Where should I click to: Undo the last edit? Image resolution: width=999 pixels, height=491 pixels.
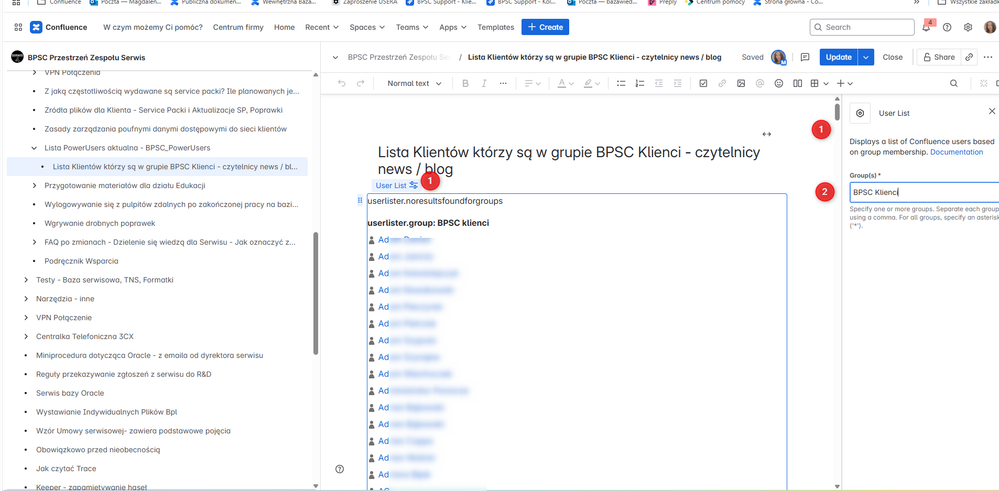pos(341,83)
